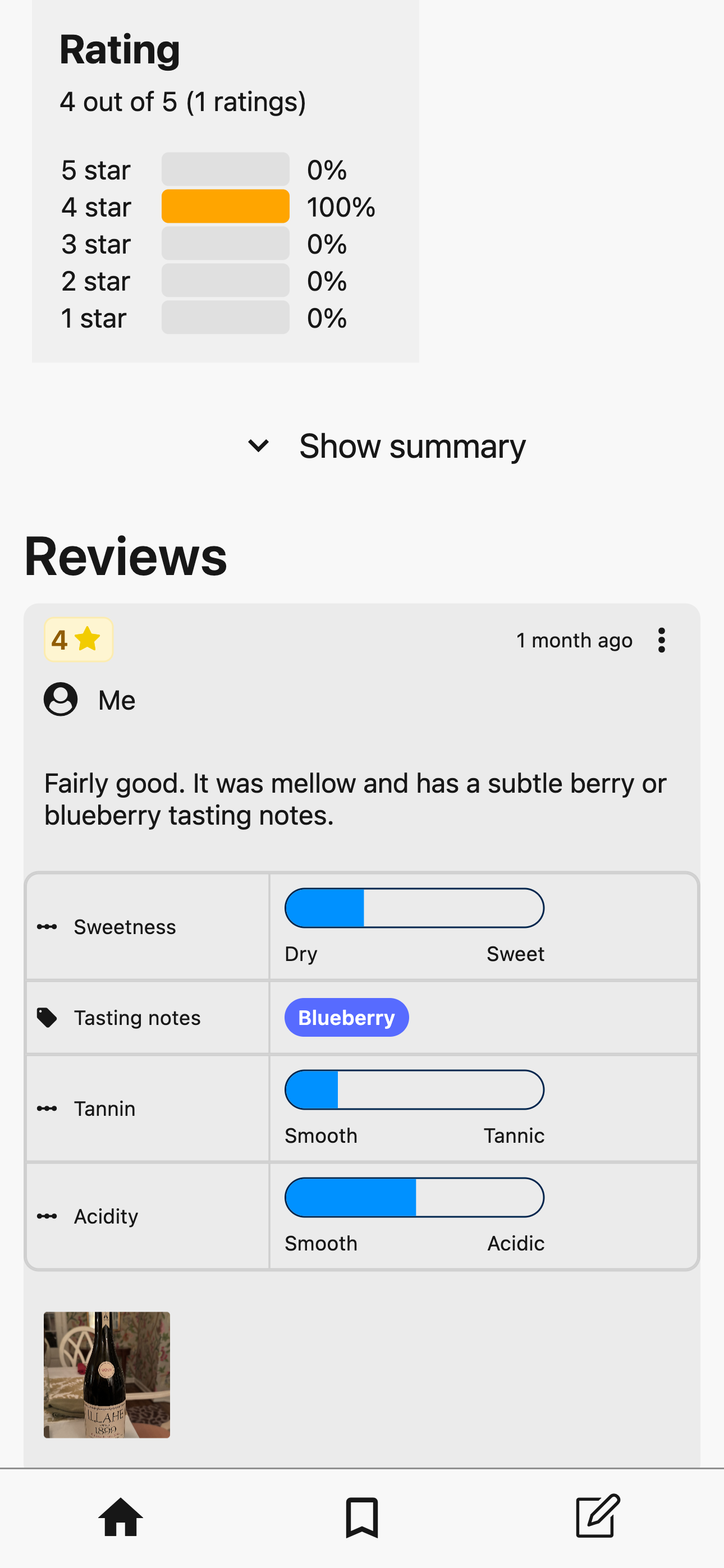
Task: Open the Bookmarks icon in bottom navigation
Action: pyautogui.click(x=361, y=1518)
